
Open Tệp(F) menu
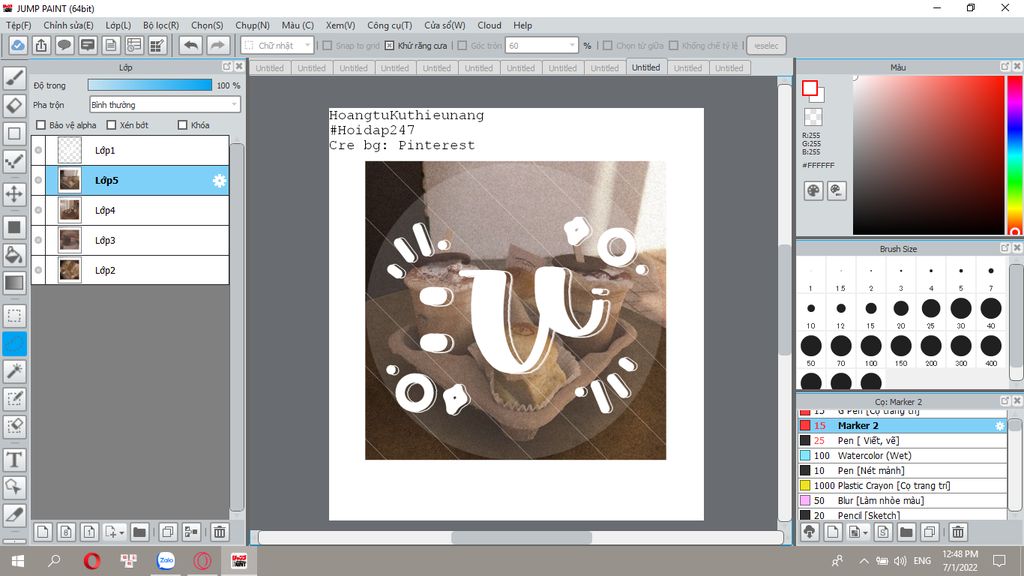pyautogui.click(x=18, y=25)
